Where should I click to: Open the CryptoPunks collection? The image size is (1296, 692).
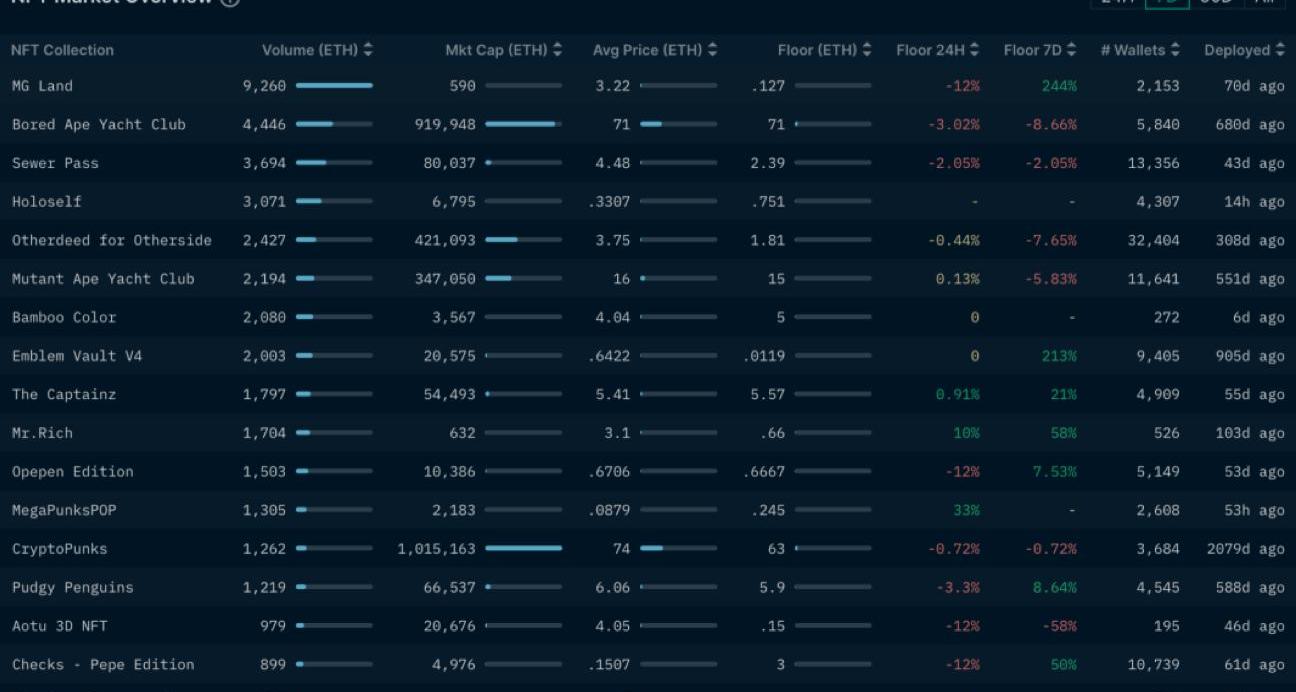(59, 549)
